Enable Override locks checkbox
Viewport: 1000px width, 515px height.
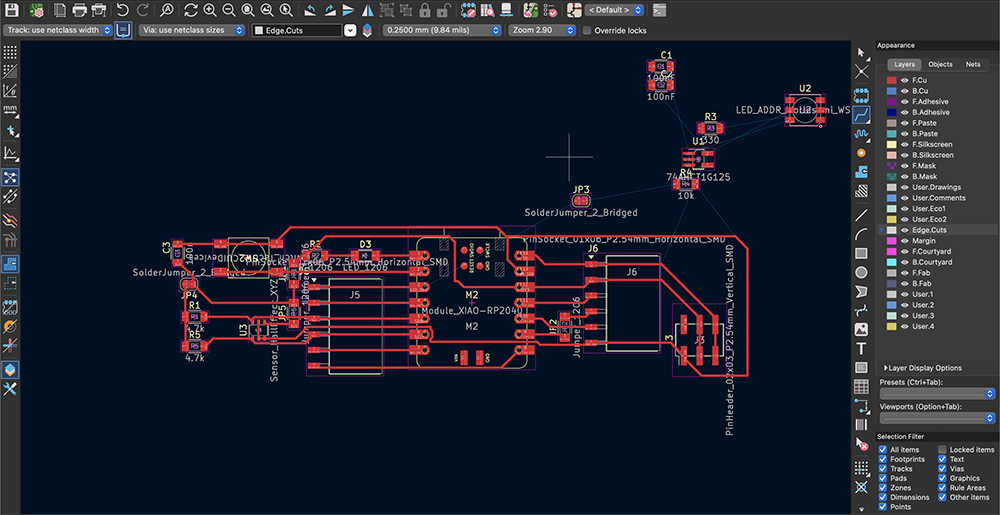pos(587,31)
